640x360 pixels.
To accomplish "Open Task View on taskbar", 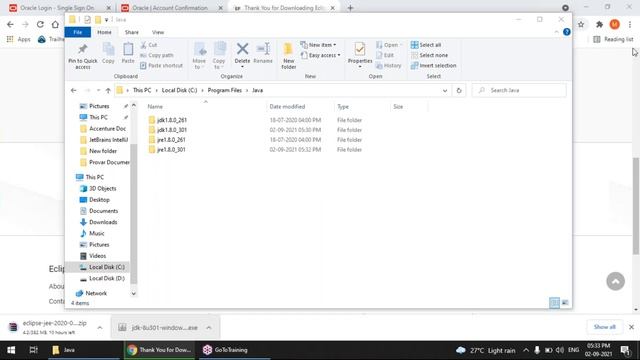I will pos(33,350).
